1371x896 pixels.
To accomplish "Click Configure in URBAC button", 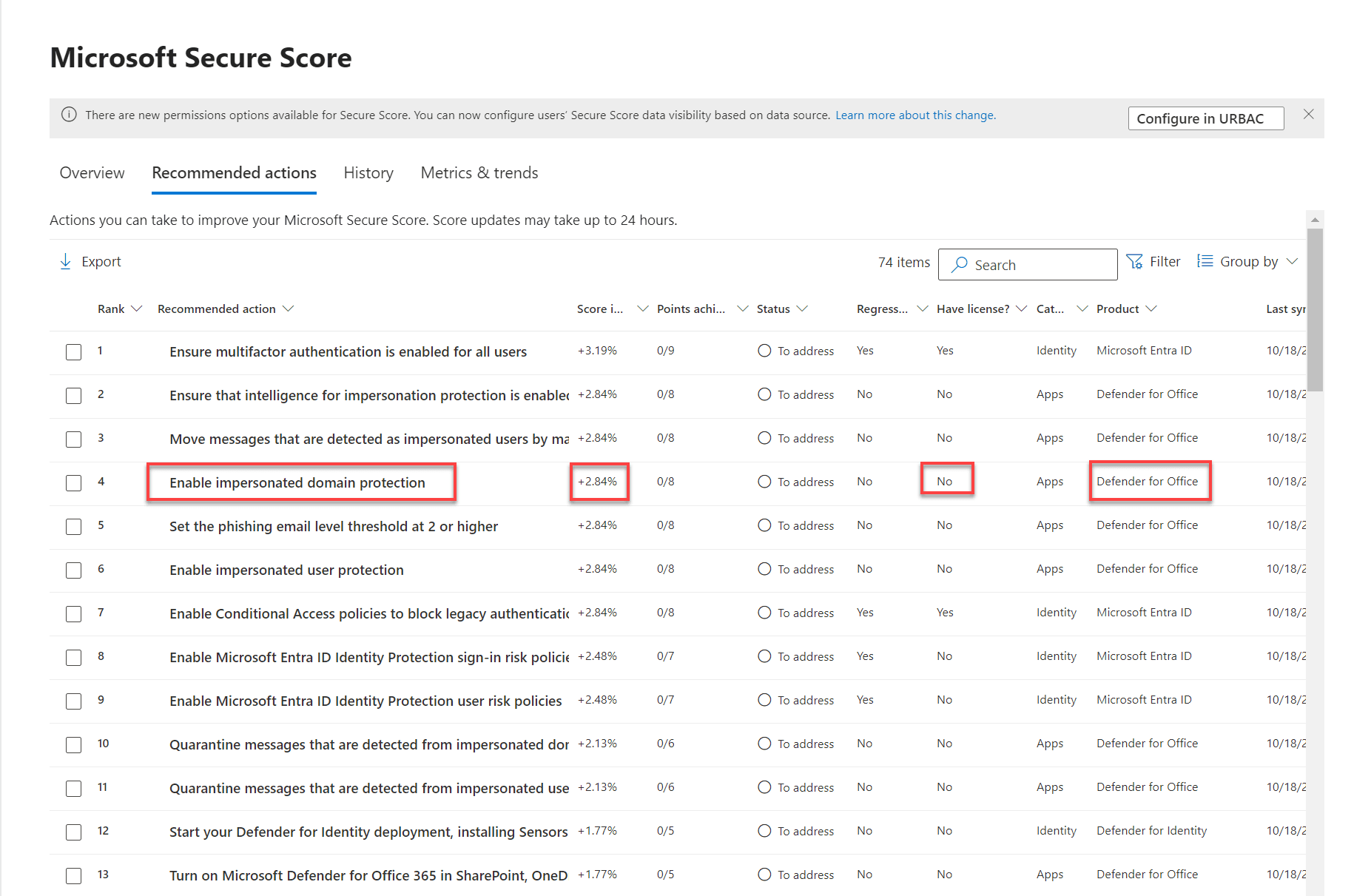I will coord(1205,118).
